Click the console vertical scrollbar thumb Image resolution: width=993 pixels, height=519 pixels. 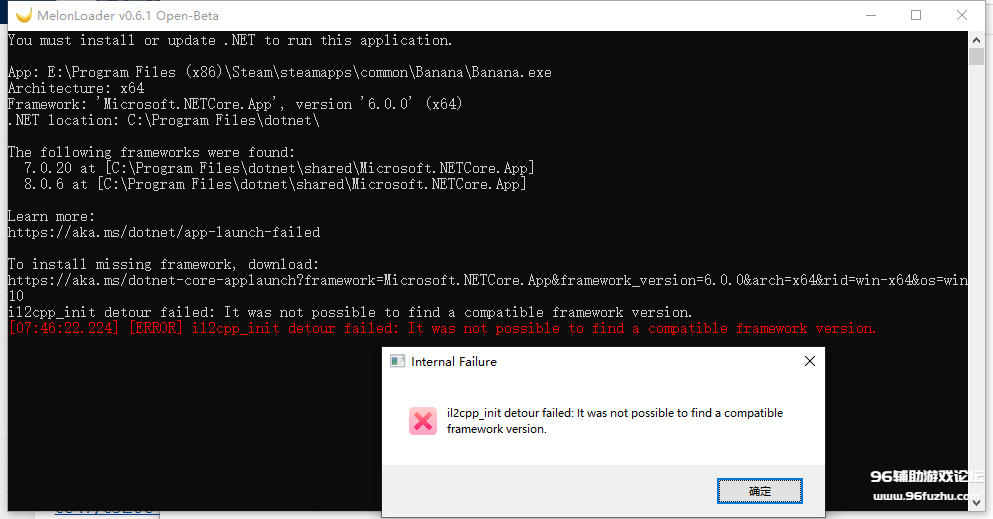pyautogui.click(x=976, y=56)
